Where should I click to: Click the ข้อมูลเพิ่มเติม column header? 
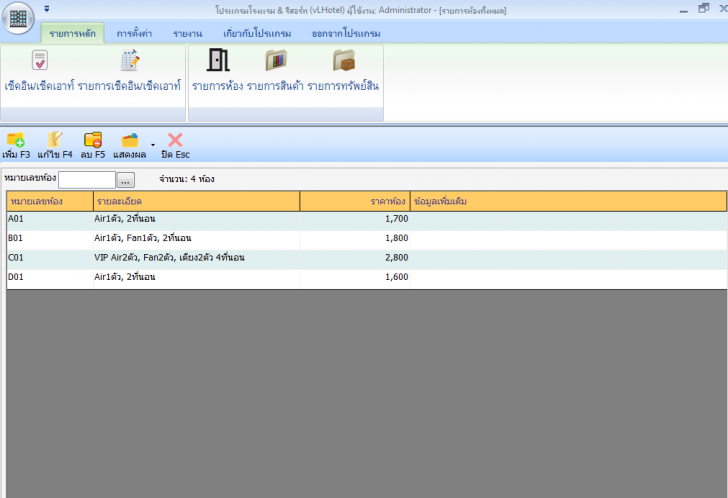click(568, 201)
